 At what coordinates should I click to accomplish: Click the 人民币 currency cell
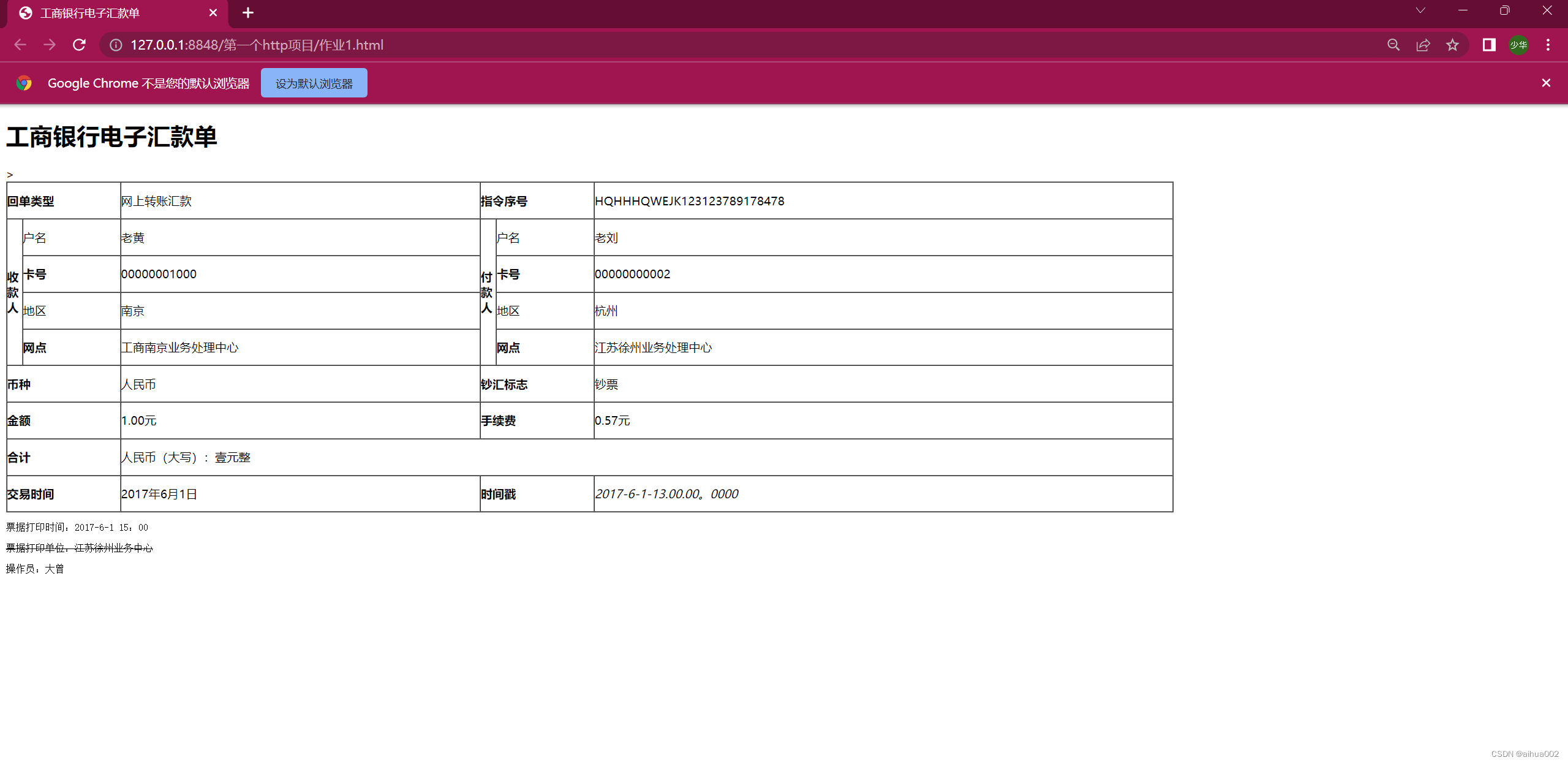pos(300,384)
